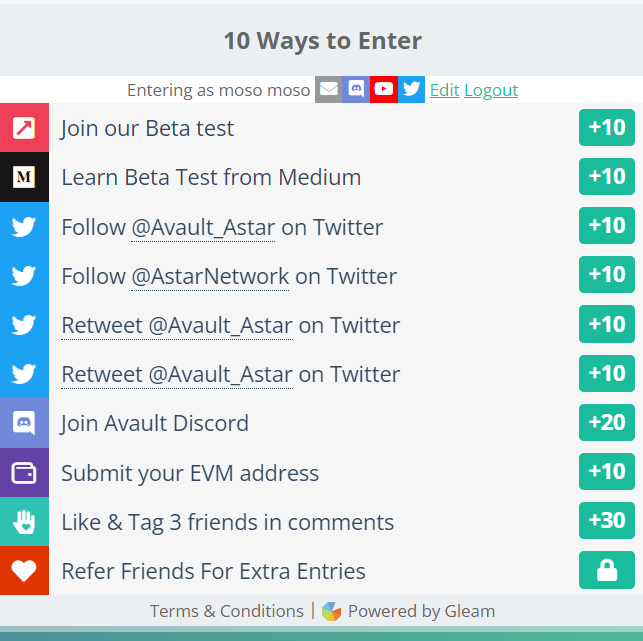Viewport: 643px width, 641px height.
Task: Open the Follow @AstarNetwork on Twitter entry
Action: pos(322,276)
